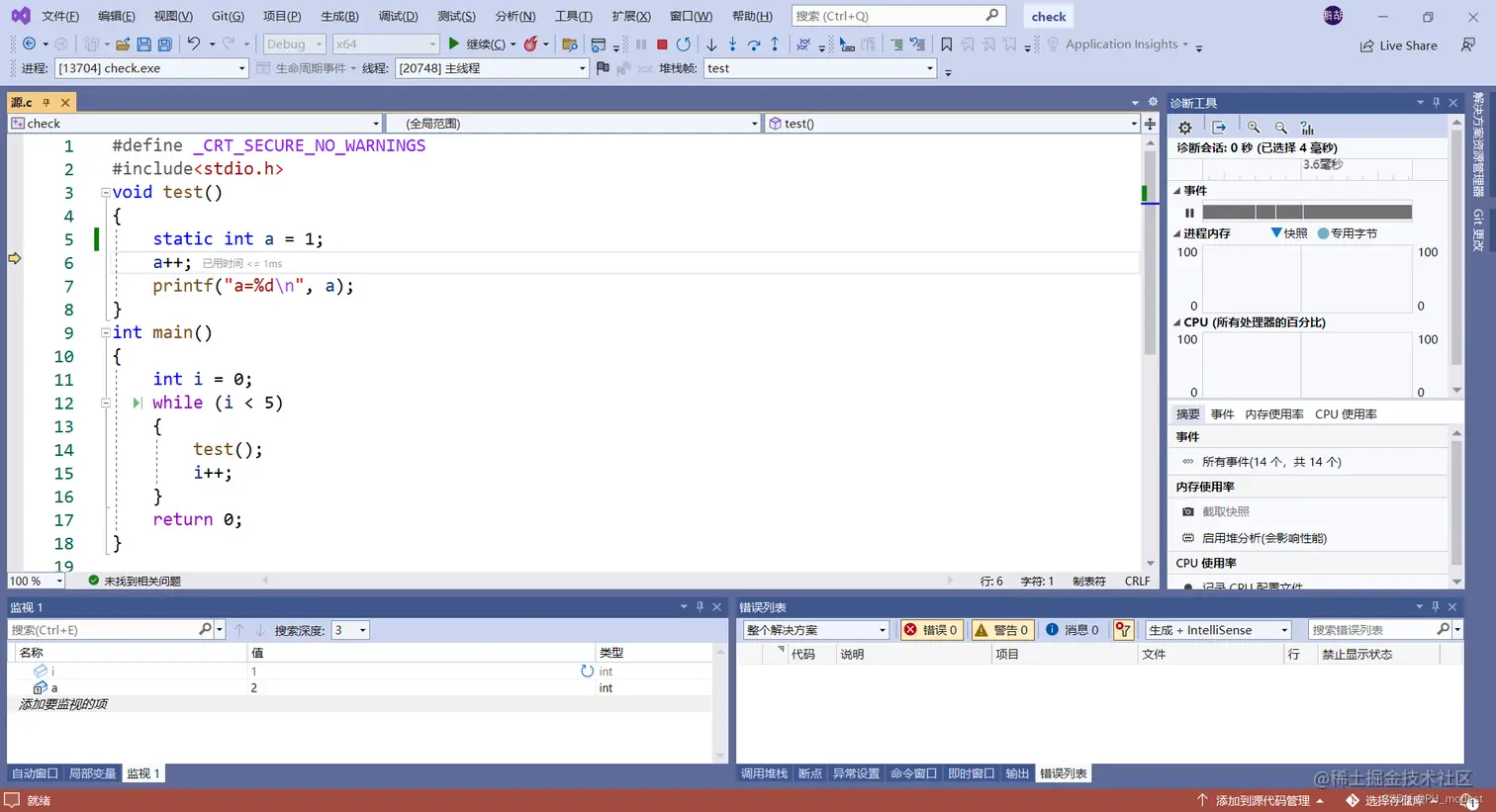Collapse the int main() function outline
This screenshot has height=812, width=1496.
[105, 333]
